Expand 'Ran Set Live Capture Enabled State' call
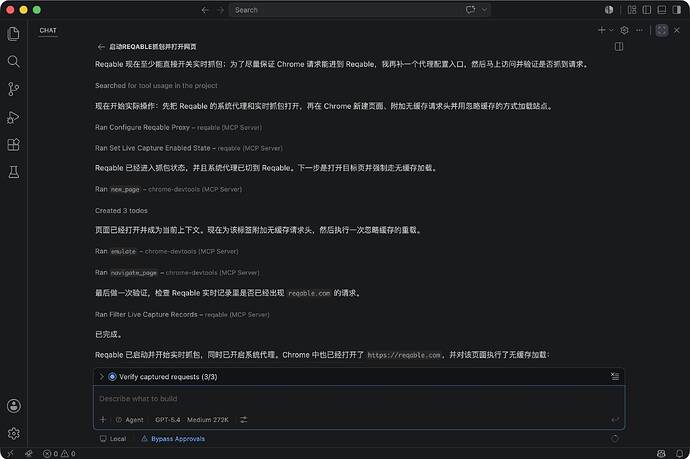The width and height of the screenshot is (690, 459). tap(189, 148)
